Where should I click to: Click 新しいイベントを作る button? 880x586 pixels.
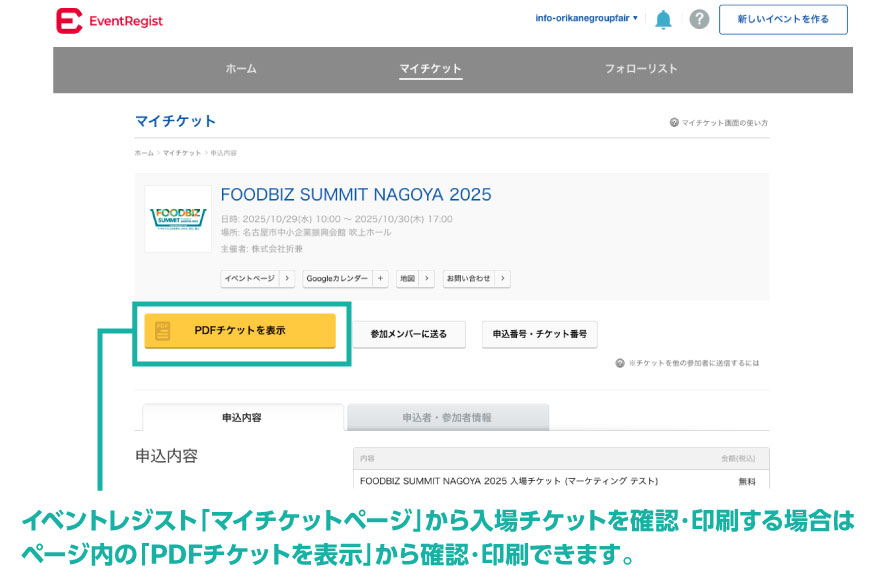[x=783, y=20]
